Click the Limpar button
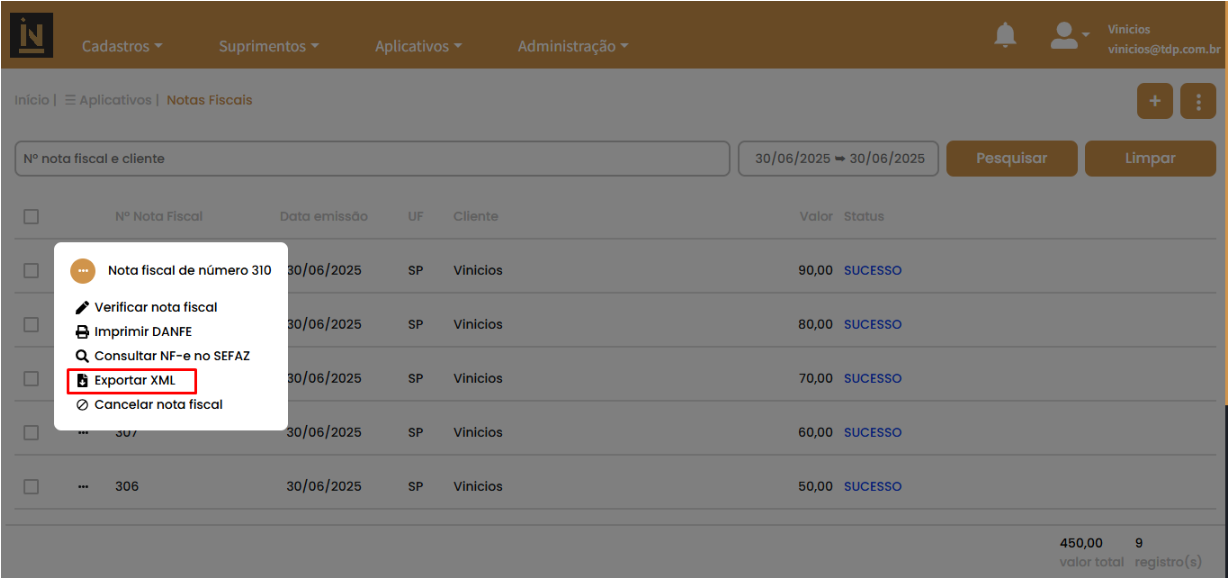1228x578 pixels. [x=1150, y=158]
